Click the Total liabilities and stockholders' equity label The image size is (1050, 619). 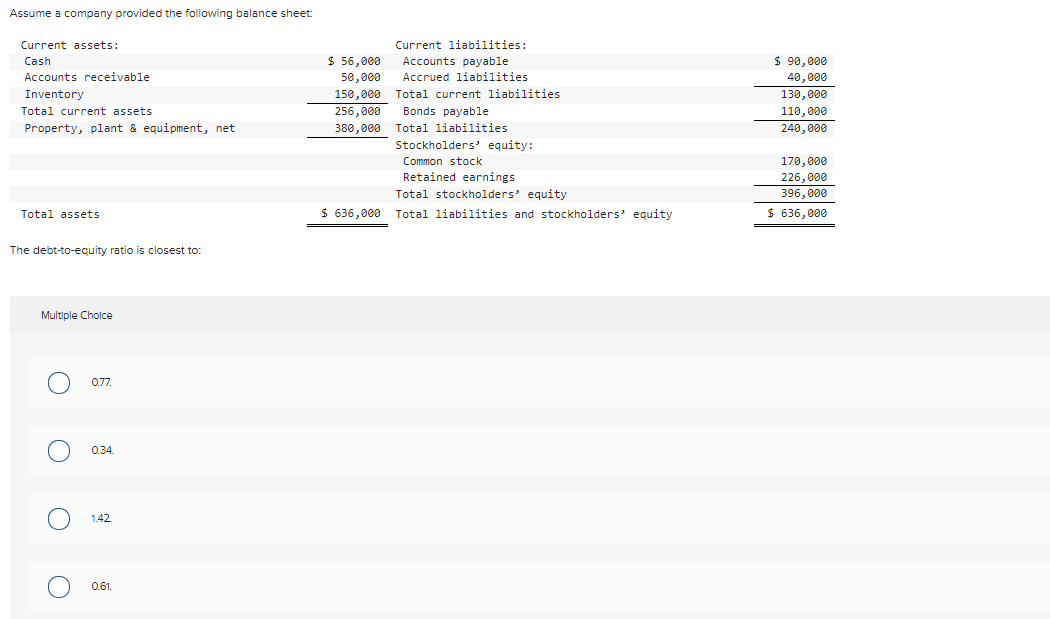point(534,214)
